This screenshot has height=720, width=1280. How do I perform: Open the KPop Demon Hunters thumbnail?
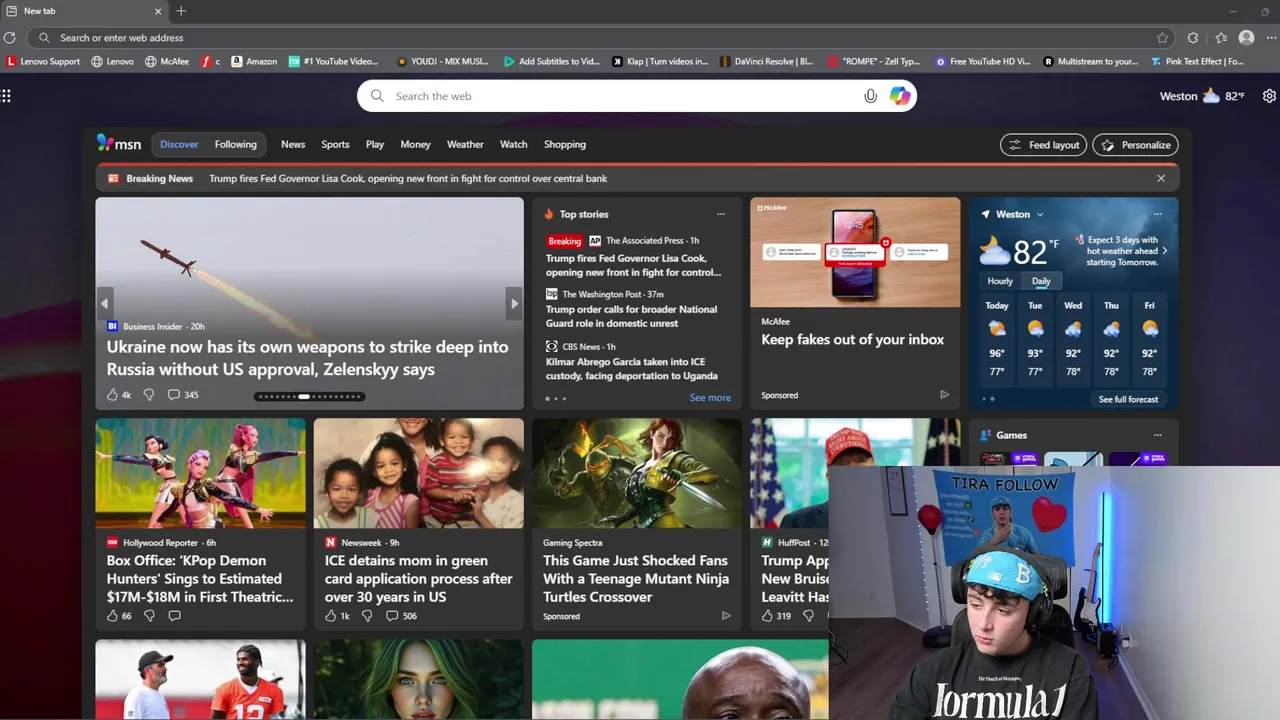tap(200, 473)
